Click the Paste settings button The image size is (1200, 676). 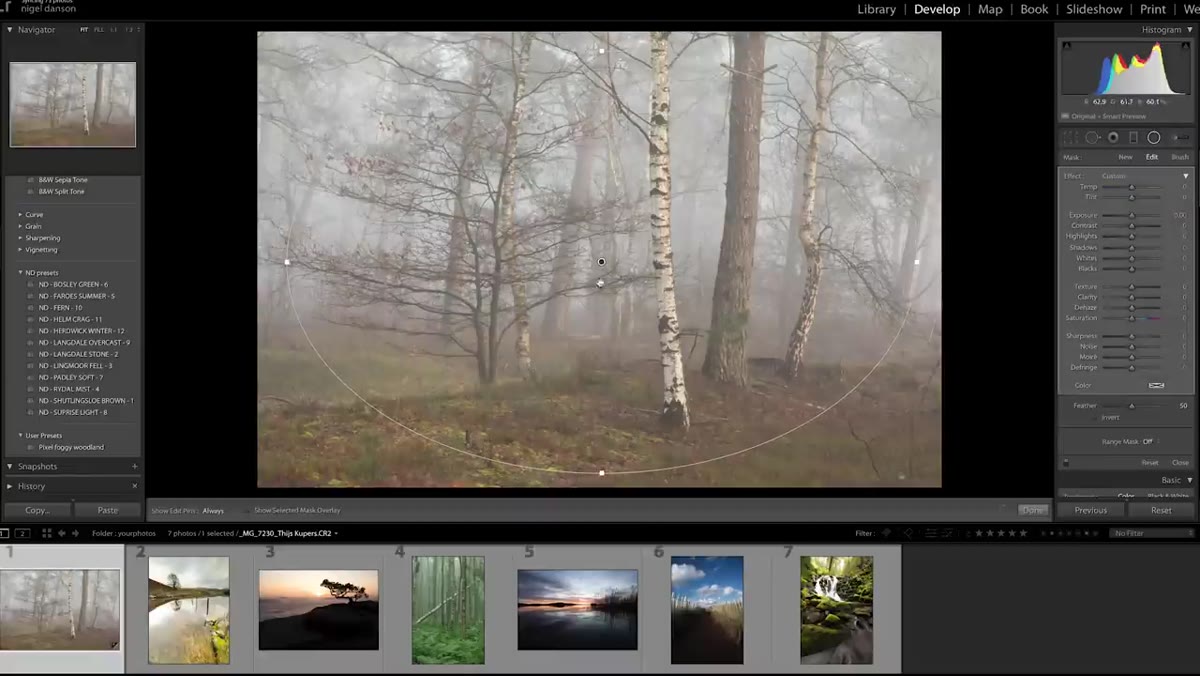108,510
